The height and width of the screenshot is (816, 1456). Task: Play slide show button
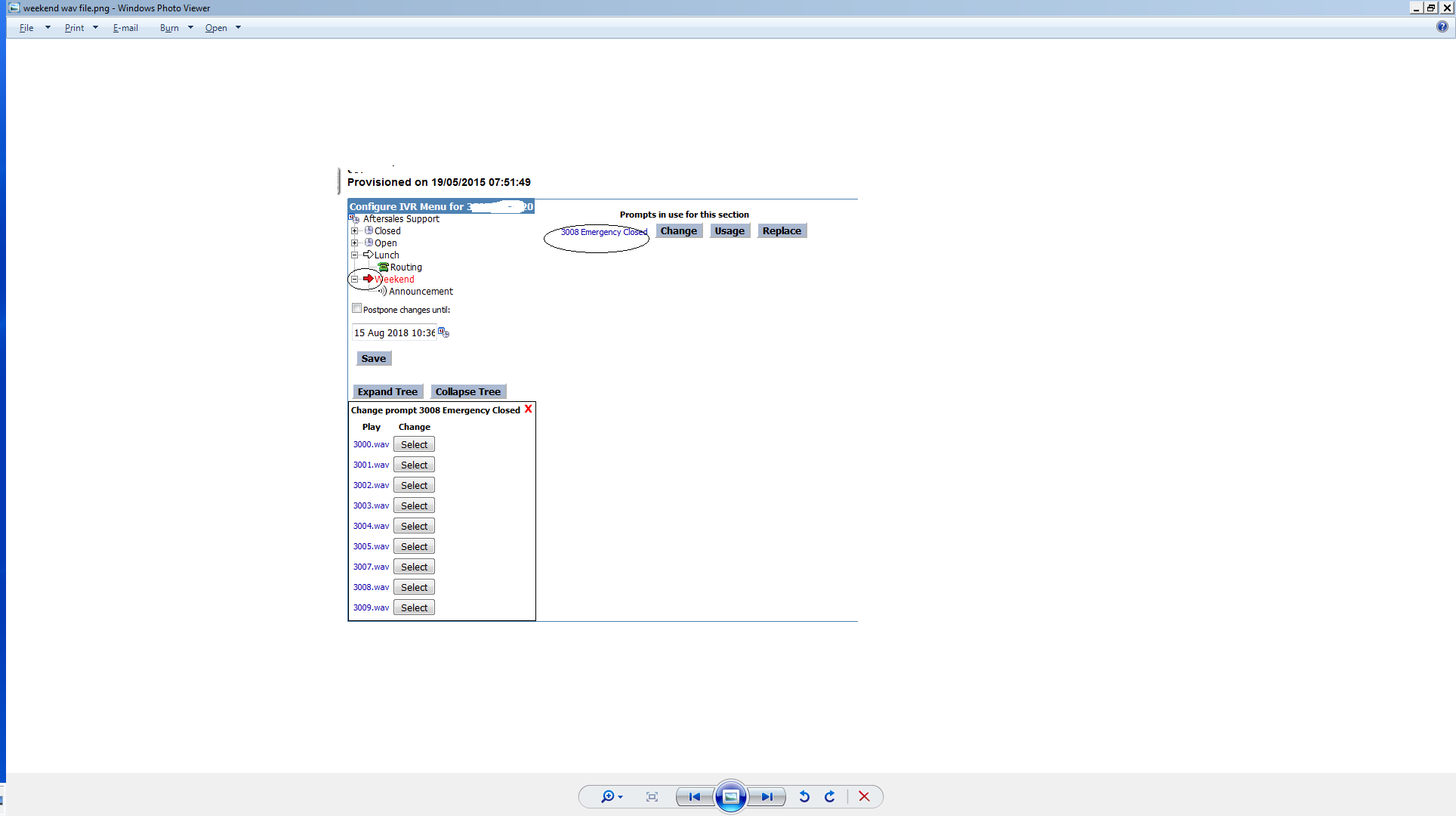730,796
